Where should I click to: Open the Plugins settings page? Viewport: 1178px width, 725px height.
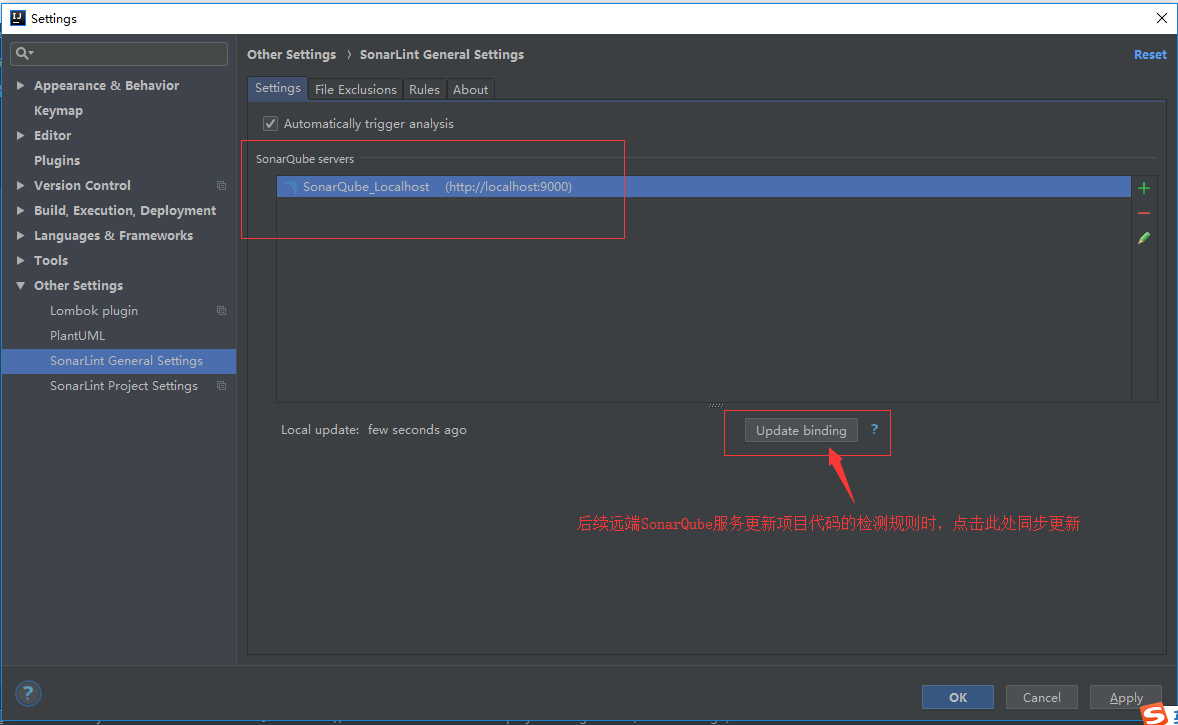click(56, 160)
